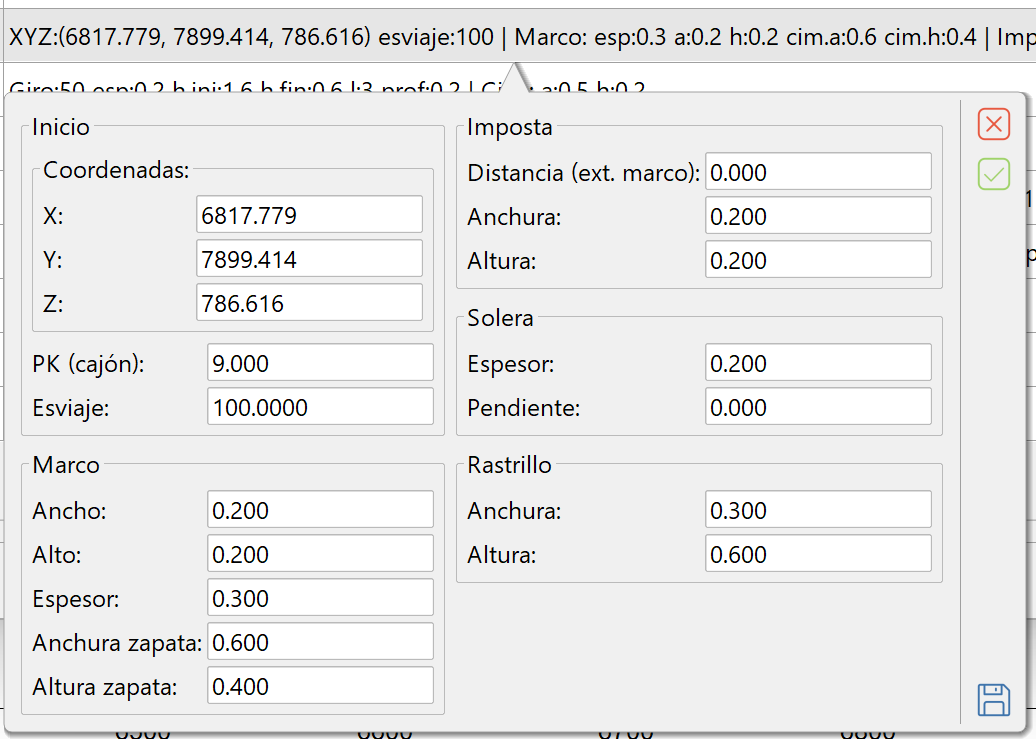The image size is (1036, 739).
Task: Select the Imposta Anchura field
Action: (818, 216)
